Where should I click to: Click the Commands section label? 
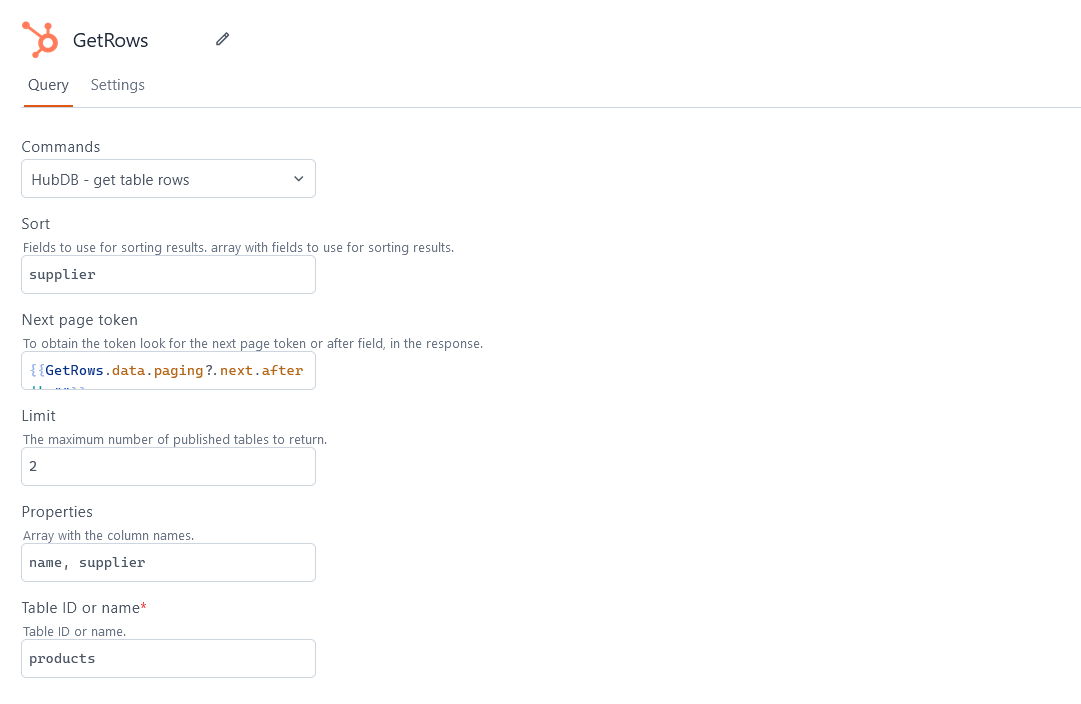(61, 146)
